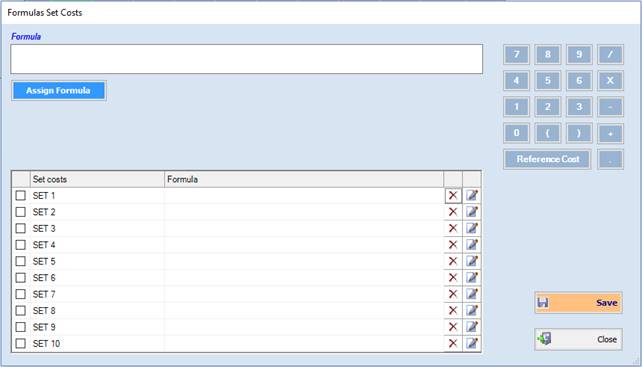642x367 pixels.
Task: Click keypad digit 0
Action: point(516,133)
